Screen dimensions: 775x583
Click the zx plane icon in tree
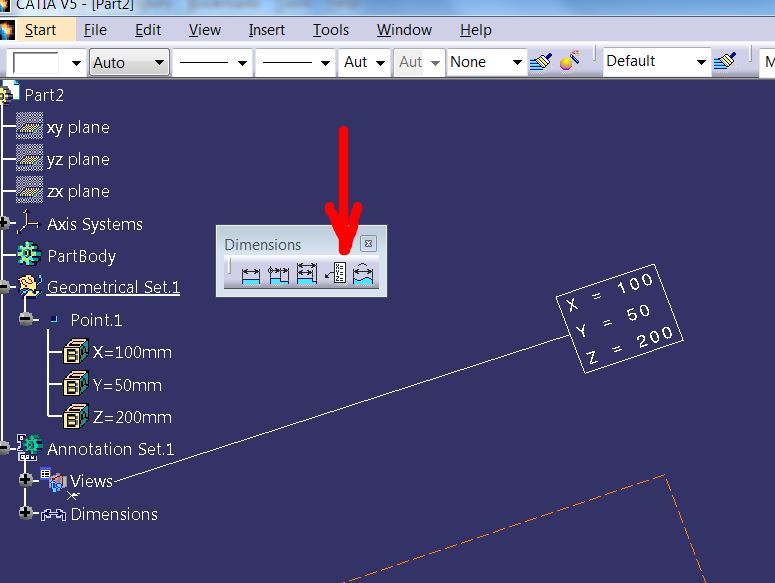pyautogui.click(x=29, y=191)
